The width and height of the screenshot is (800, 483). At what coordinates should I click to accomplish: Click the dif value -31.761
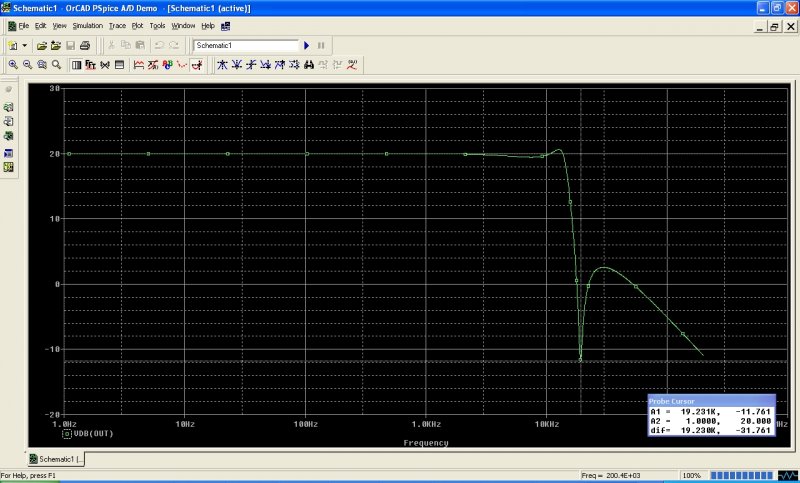point(753,430)
